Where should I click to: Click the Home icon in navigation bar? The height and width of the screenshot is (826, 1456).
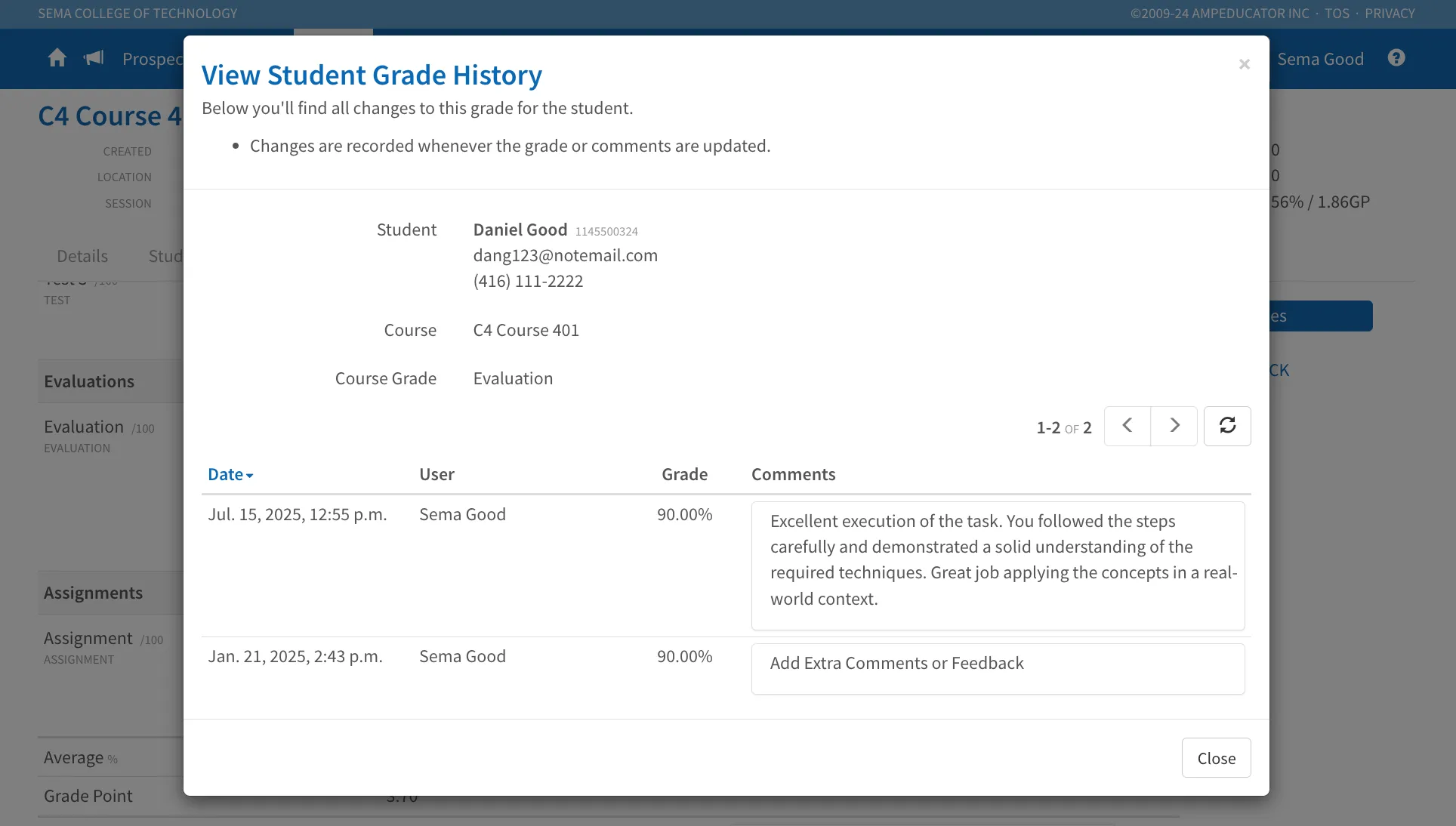point(57,58)
